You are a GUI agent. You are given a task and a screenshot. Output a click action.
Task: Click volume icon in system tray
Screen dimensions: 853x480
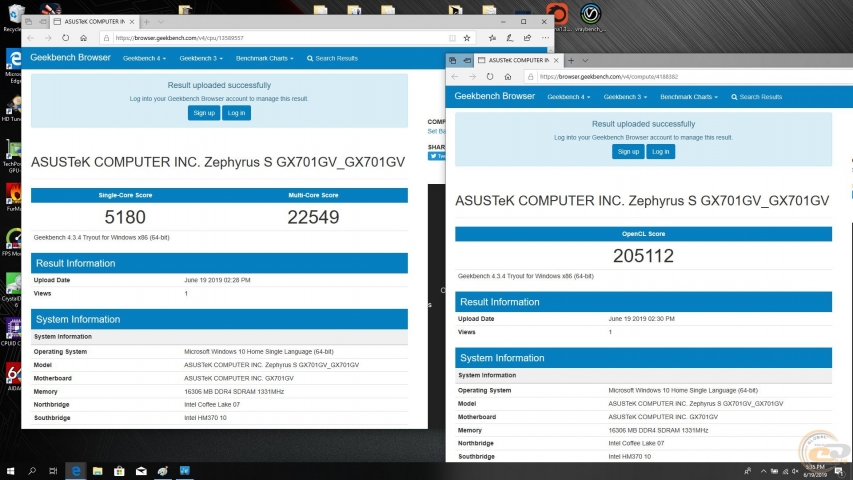pyautogui.click(x=795, y=471)
